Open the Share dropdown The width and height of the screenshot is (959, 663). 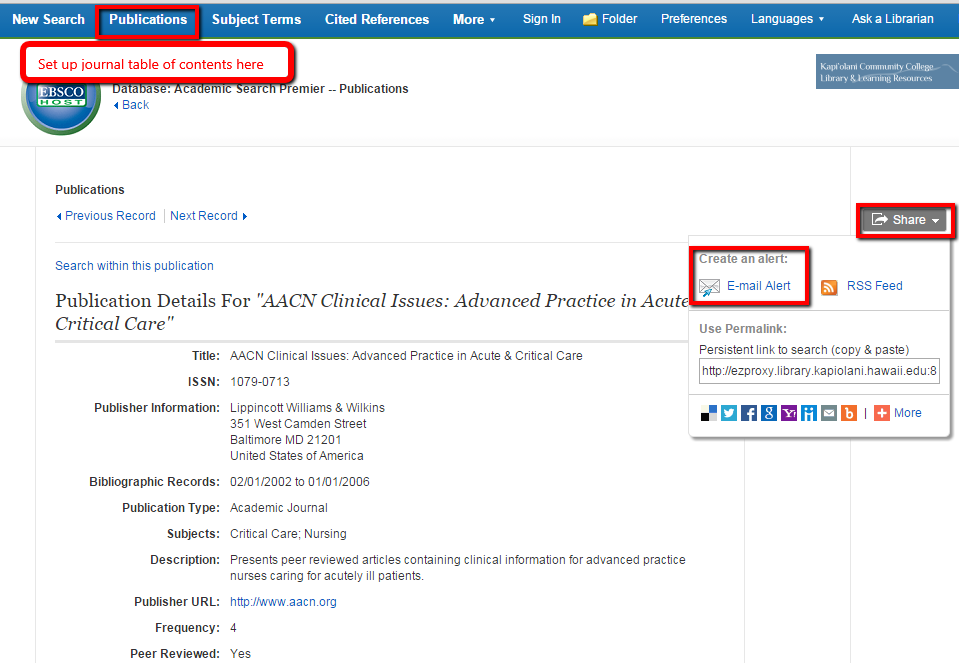point(905,220)
